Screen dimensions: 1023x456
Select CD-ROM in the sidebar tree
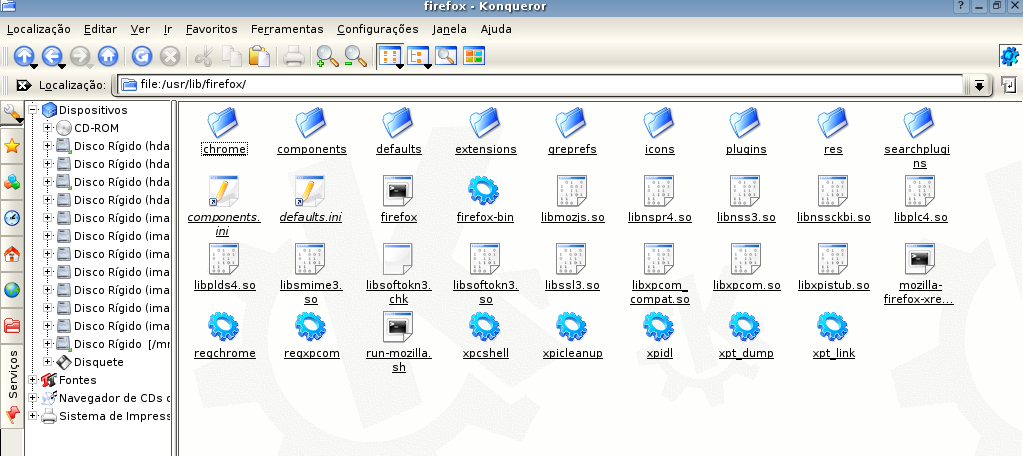[x=97, y=128]
